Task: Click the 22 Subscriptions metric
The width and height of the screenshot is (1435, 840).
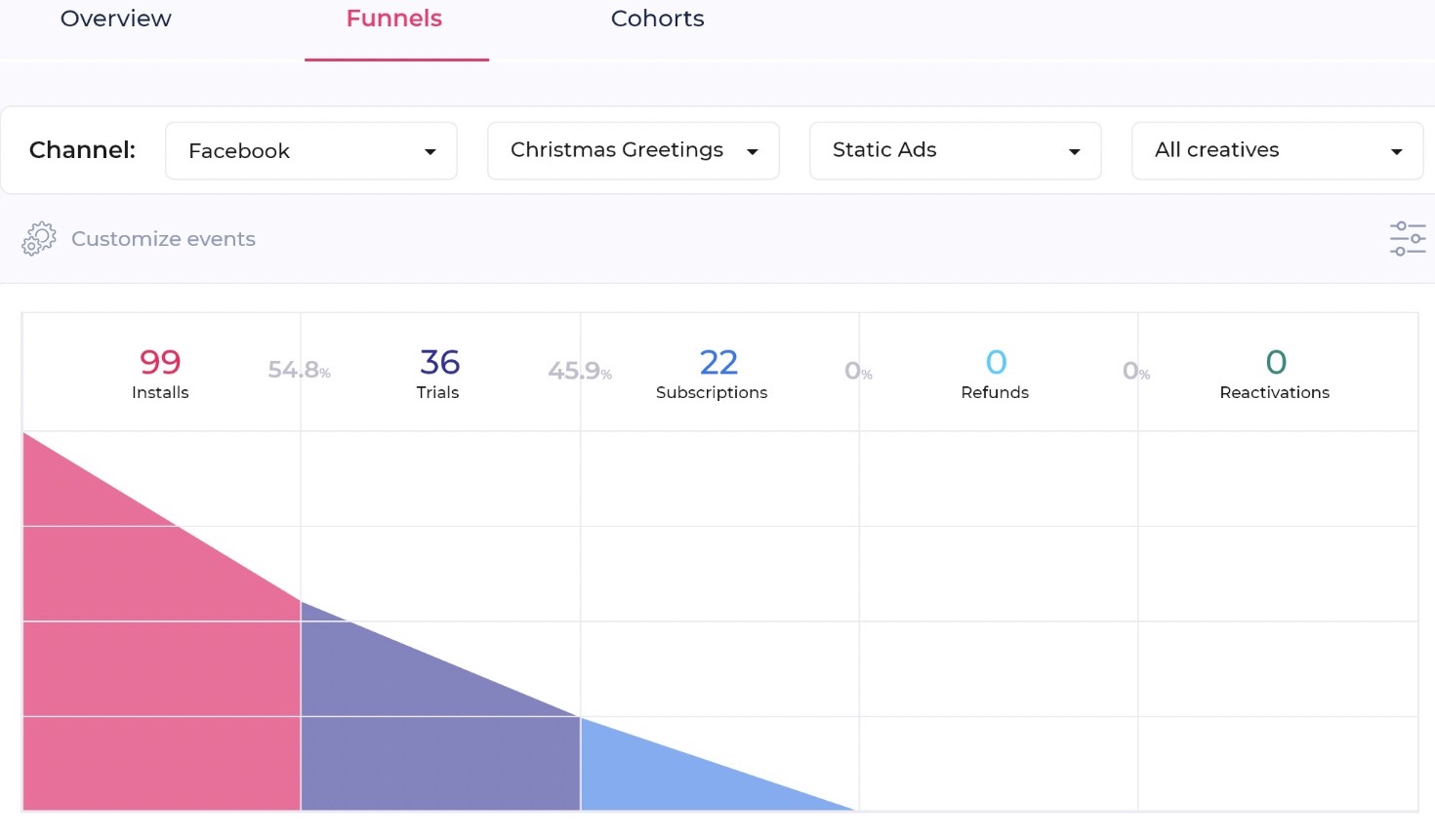Action: tap(713, 374)
